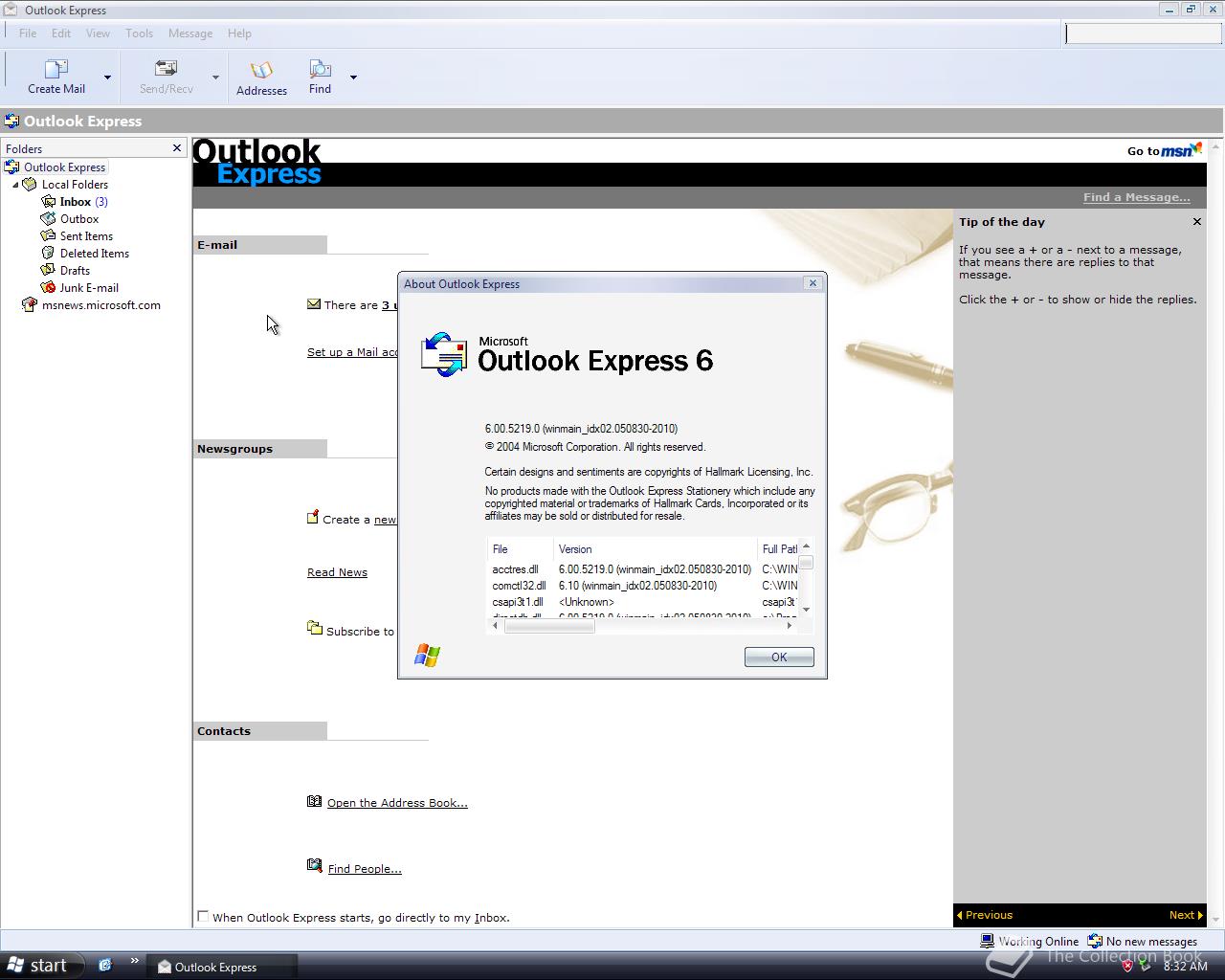Click the Subscribe to Newsgroups folder icon

315,628
